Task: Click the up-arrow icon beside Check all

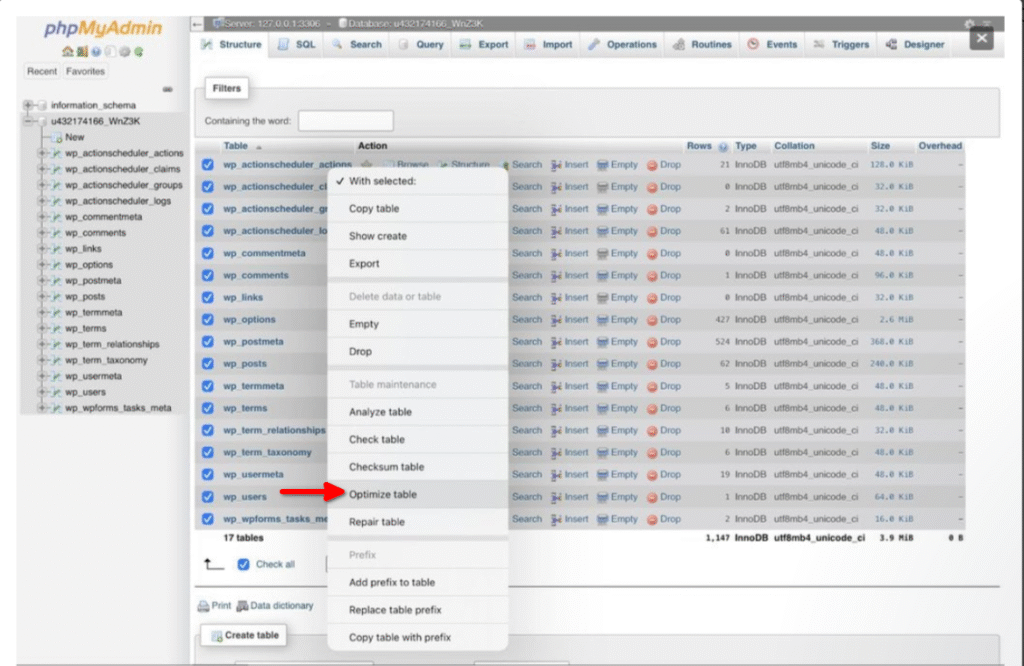Action: coord(214,564)
